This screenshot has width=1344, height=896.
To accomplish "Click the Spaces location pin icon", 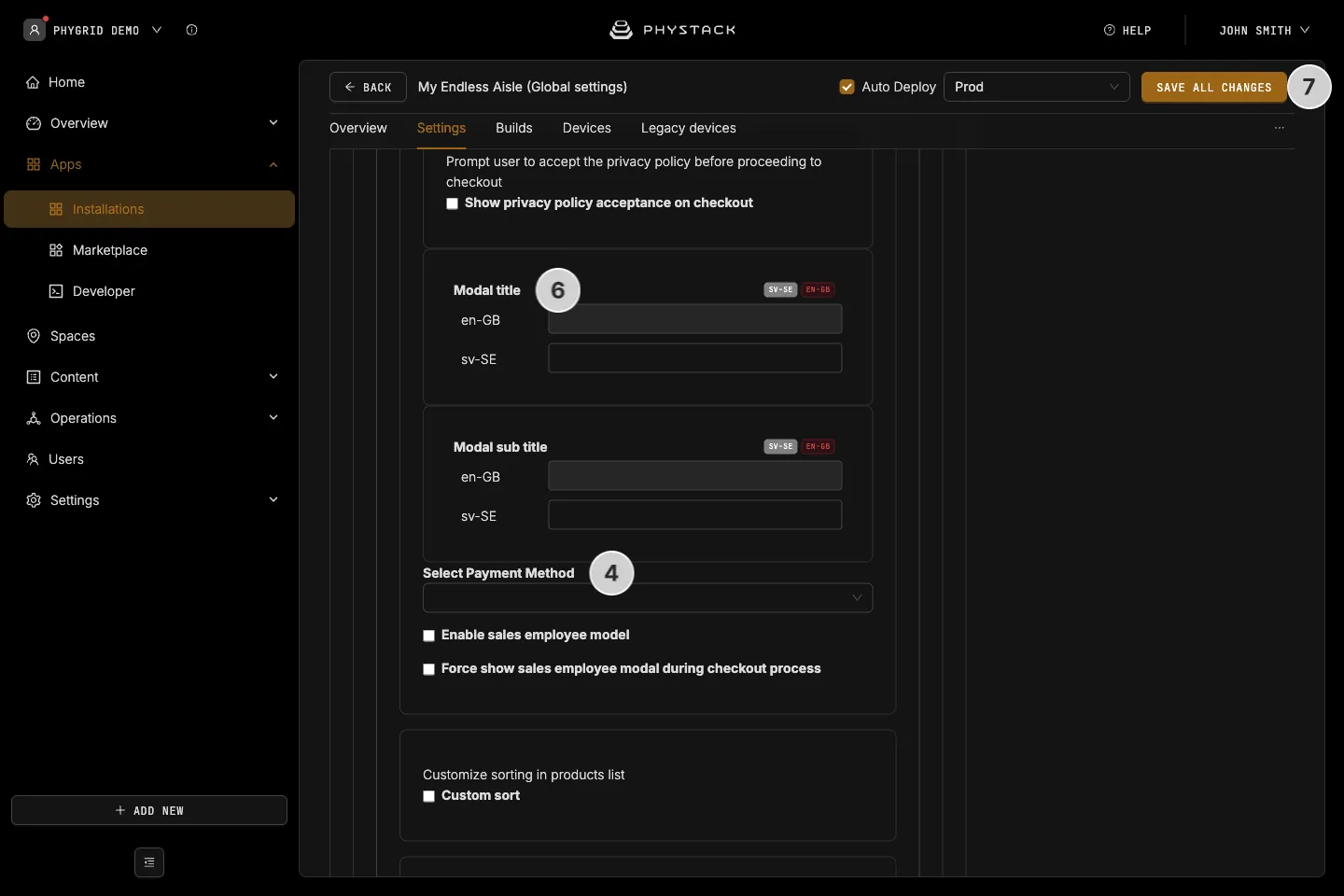I will click(34, 336).
